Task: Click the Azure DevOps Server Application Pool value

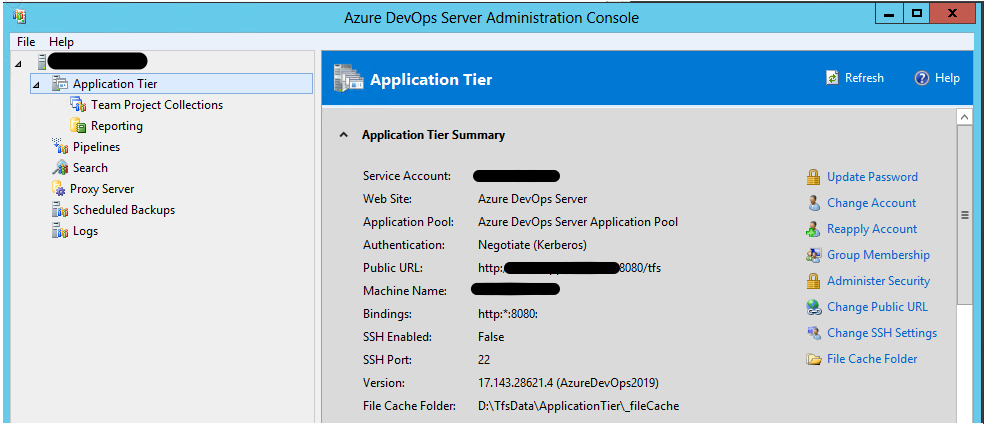Action: 577,222
